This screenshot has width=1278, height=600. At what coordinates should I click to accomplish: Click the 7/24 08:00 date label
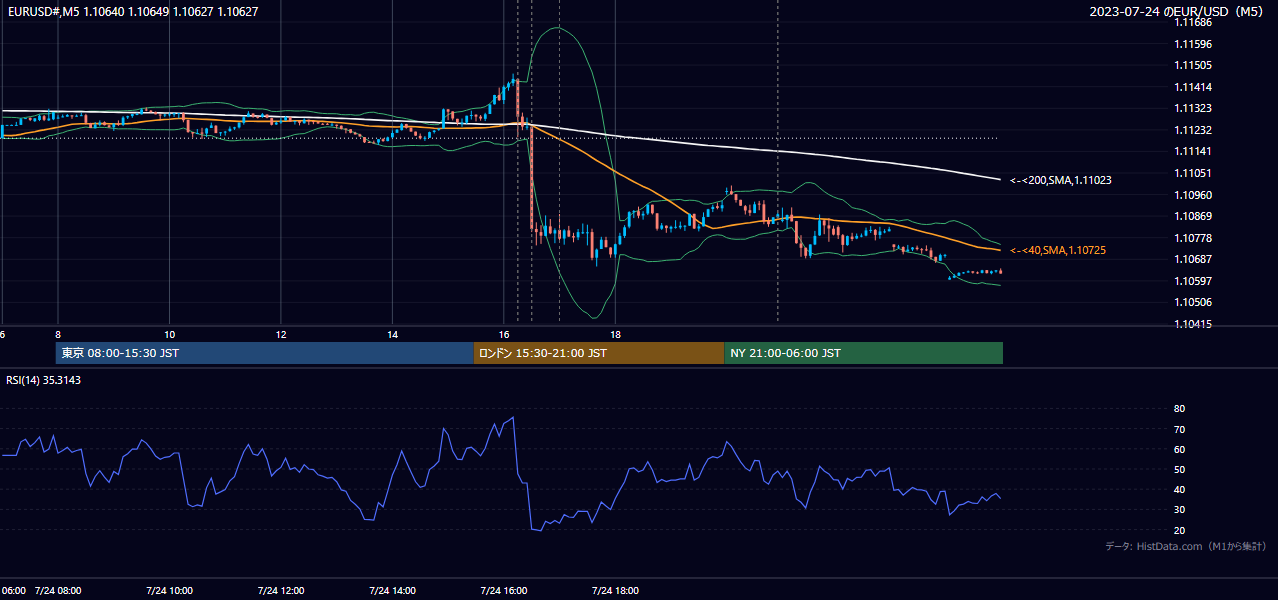58,590
